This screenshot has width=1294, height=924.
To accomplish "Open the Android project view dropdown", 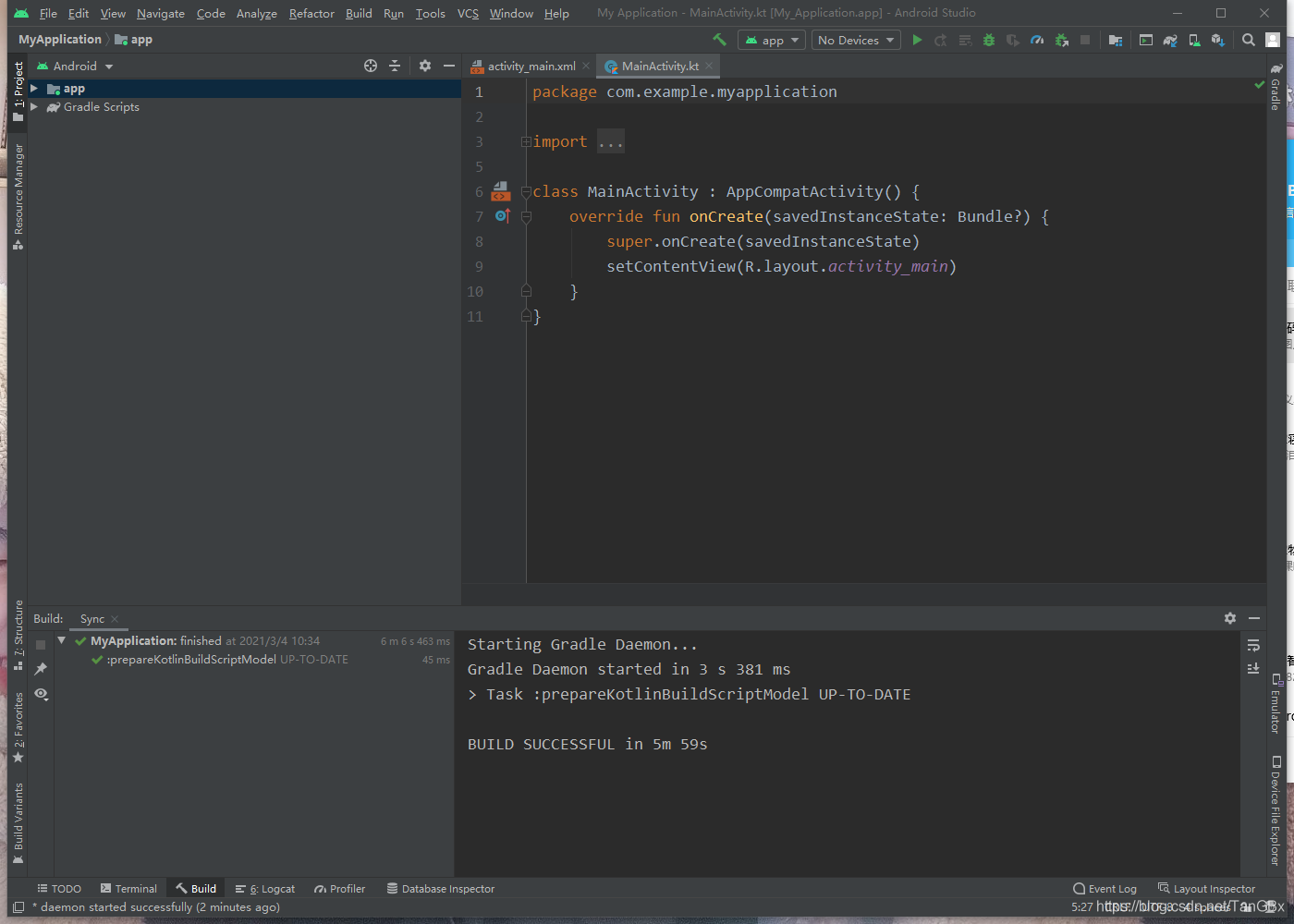I will point(74,66).
